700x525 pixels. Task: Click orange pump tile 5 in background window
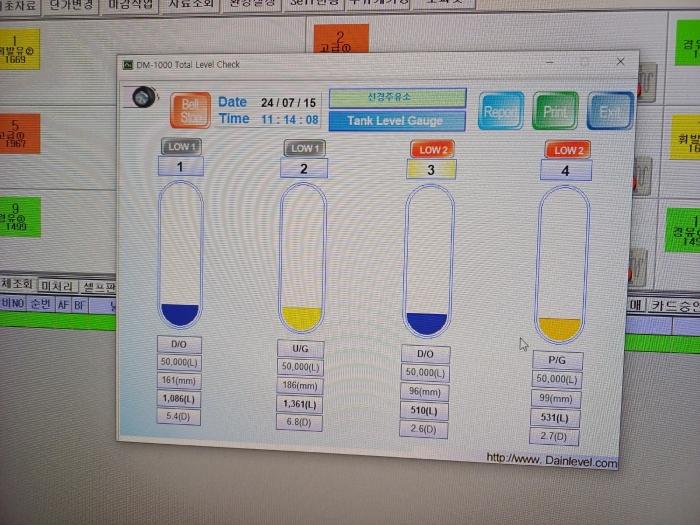20,133
